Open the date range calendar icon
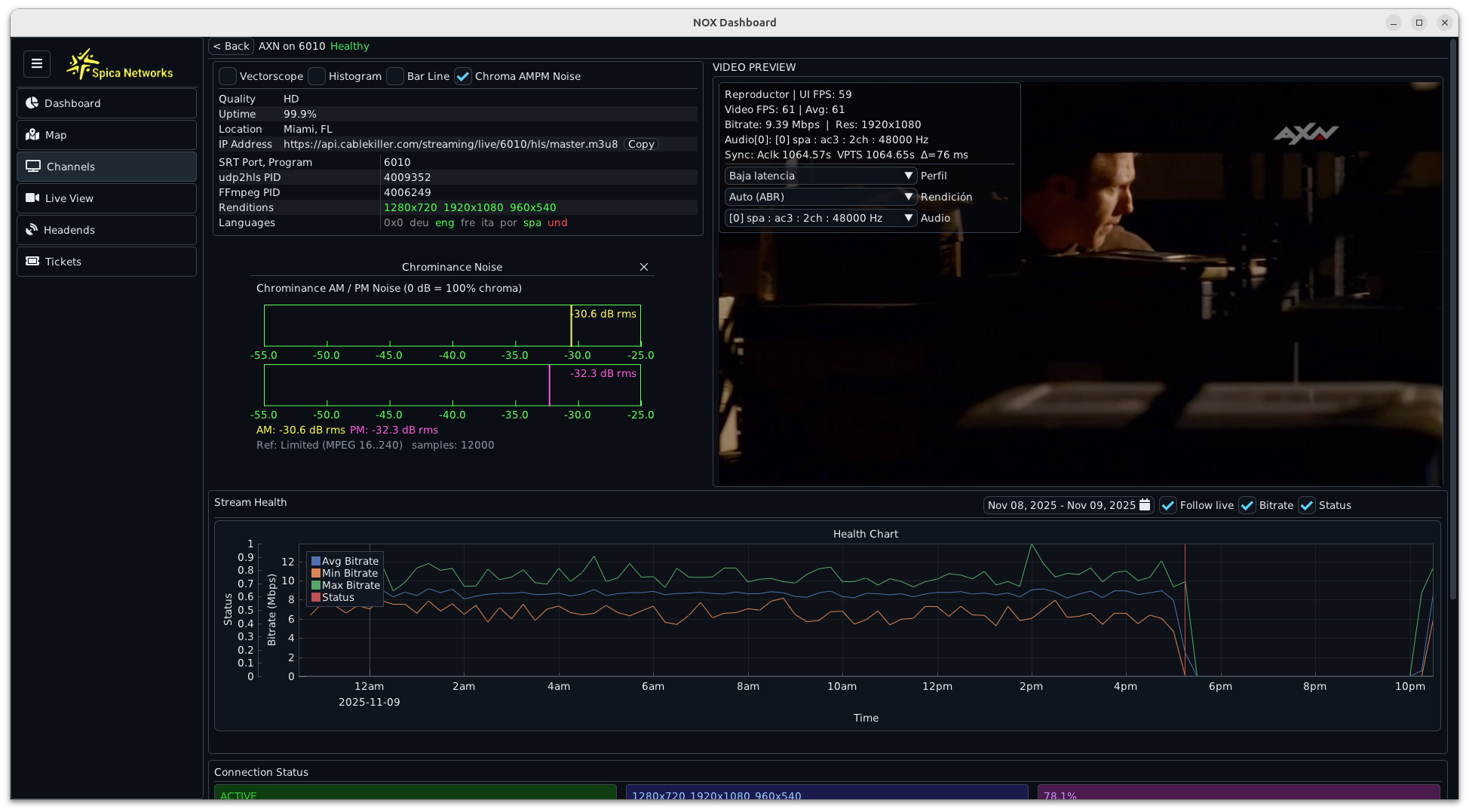Image resolution: width=1469 pixels, height=812 pixels. point(1145,505)
